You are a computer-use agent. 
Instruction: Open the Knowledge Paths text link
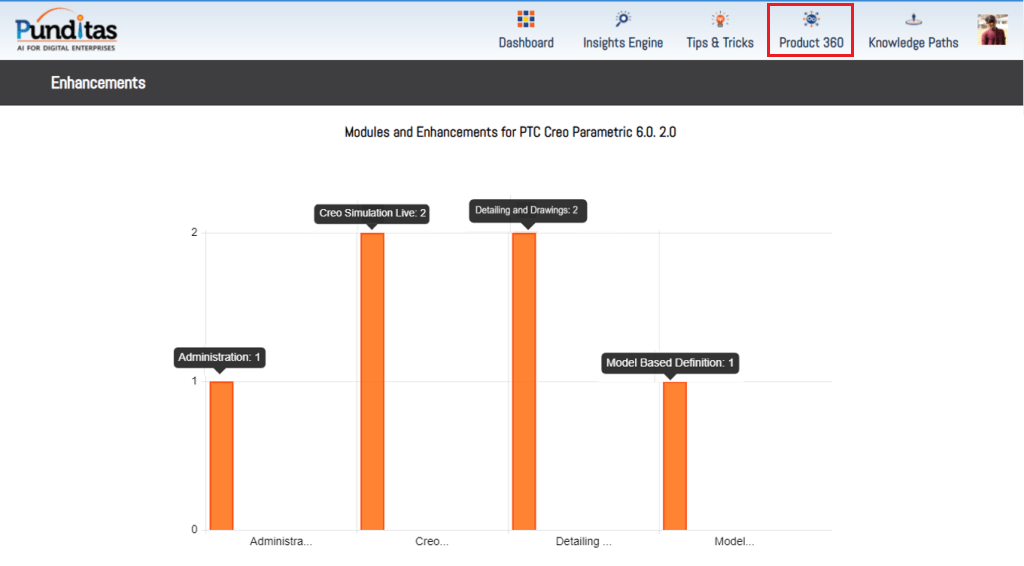[913, 43]
